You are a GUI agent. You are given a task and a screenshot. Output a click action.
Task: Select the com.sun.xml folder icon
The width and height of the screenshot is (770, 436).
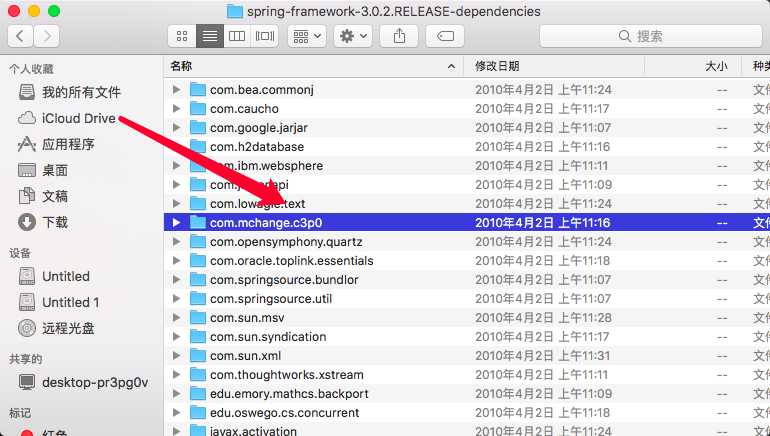coord(197,355)
